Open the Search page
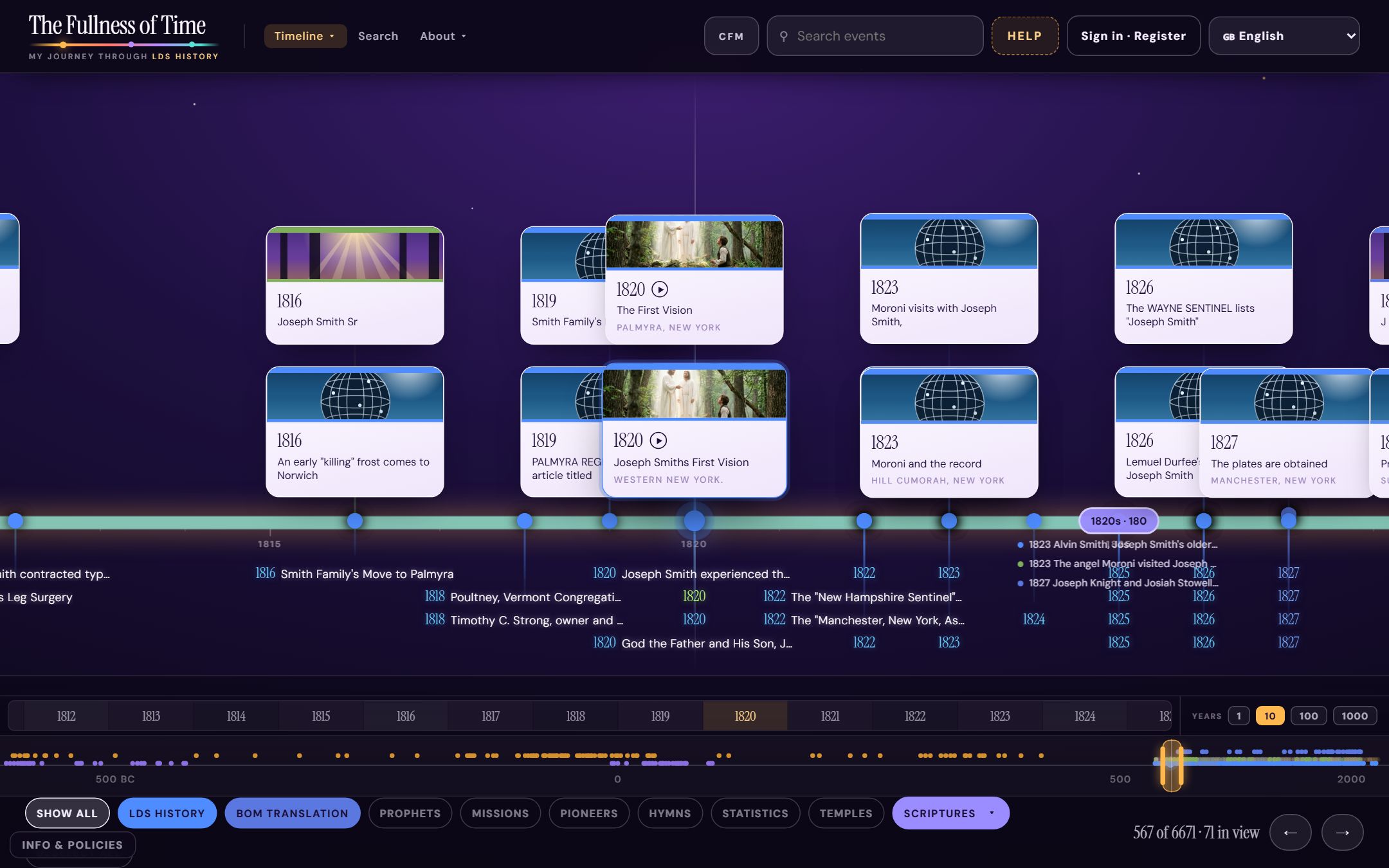The image size is (1389, 868). (x=378, y=36)
